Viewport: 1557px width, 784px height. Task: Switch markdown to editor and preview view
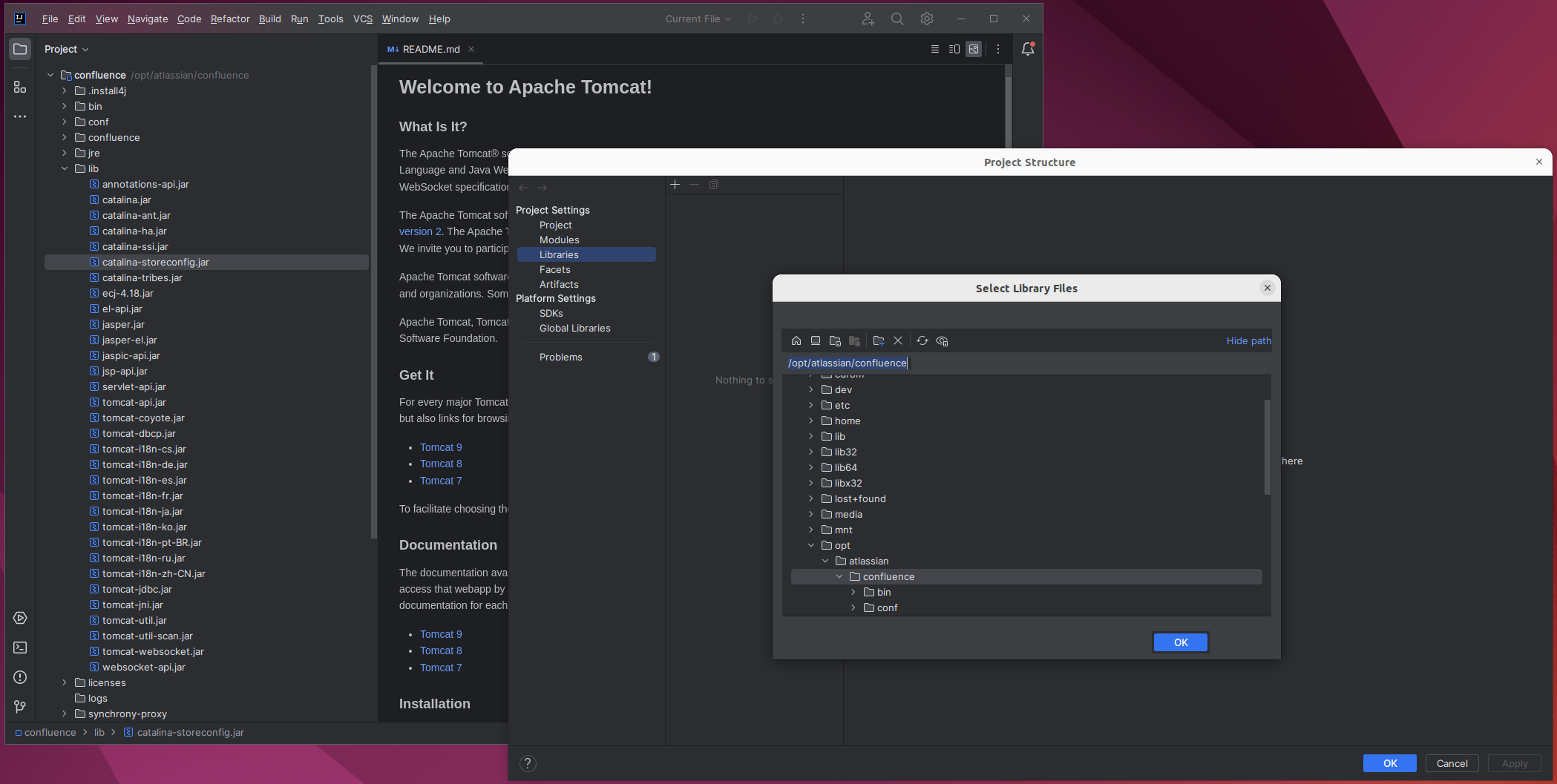pyautogui.click(x=954, y=49)
